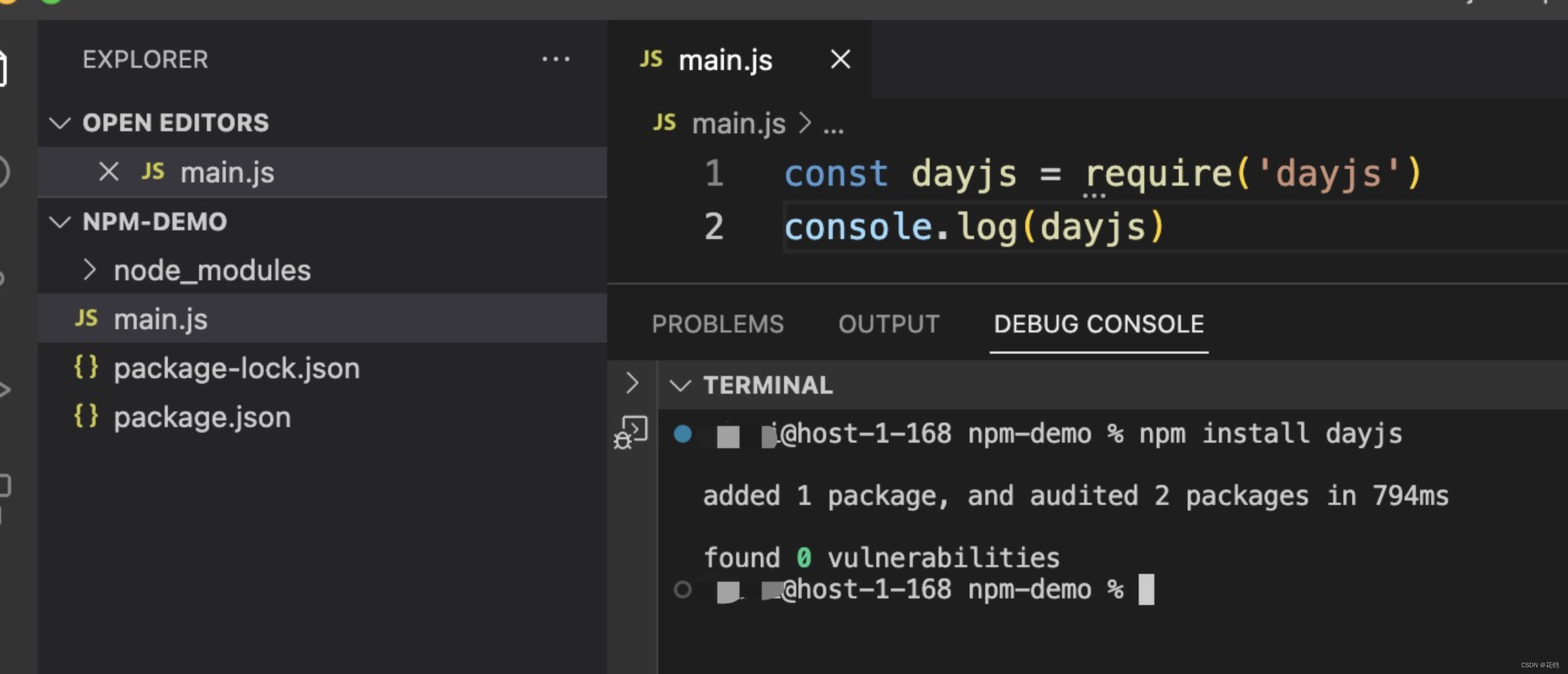This screenshot has height=674, width=1568.
Task: Click braces icon beside package.json
Action: tap(86, 416)
